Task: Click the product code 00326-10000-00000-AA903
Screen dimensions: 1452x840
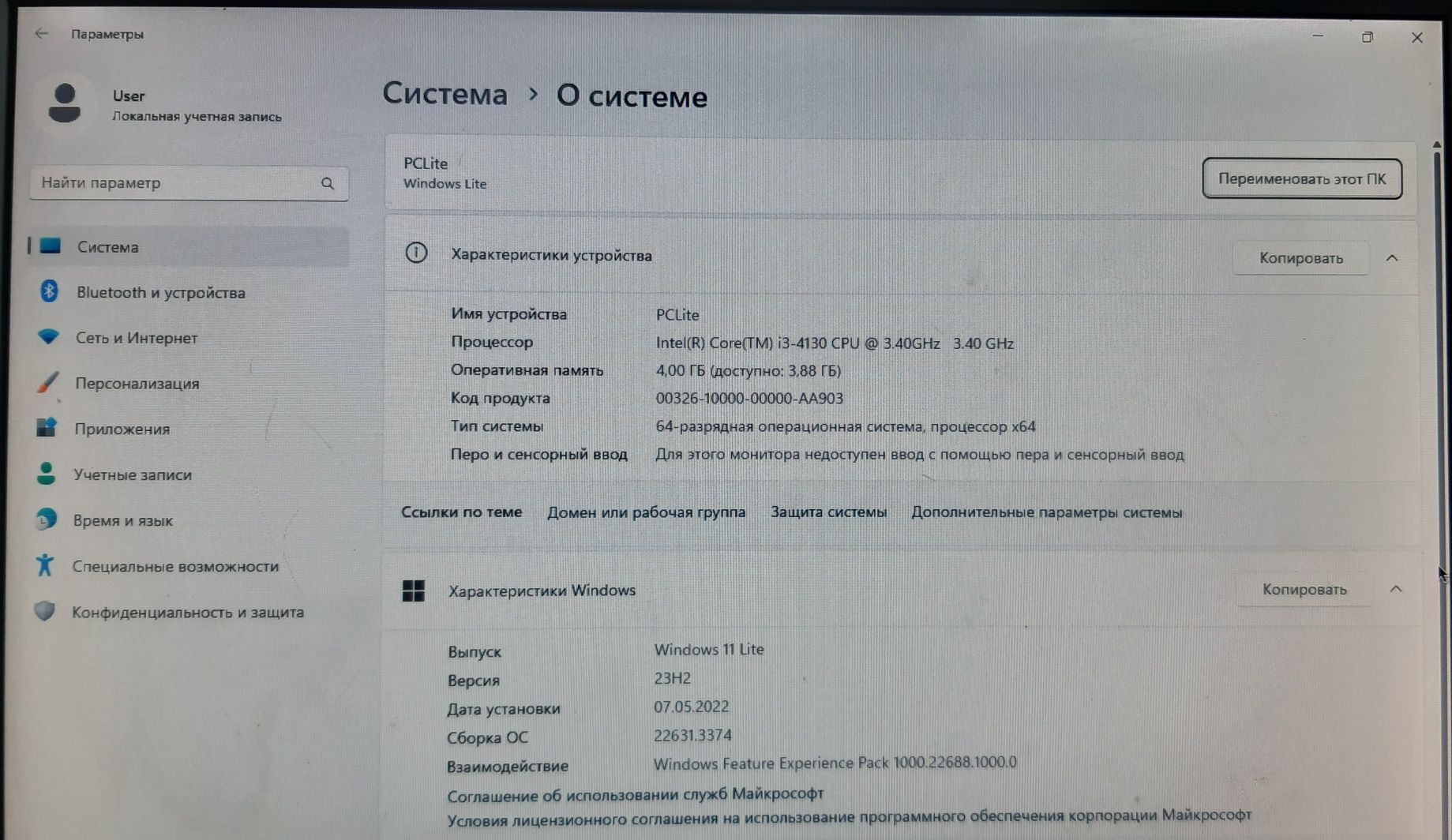Action: click(749, 399)
